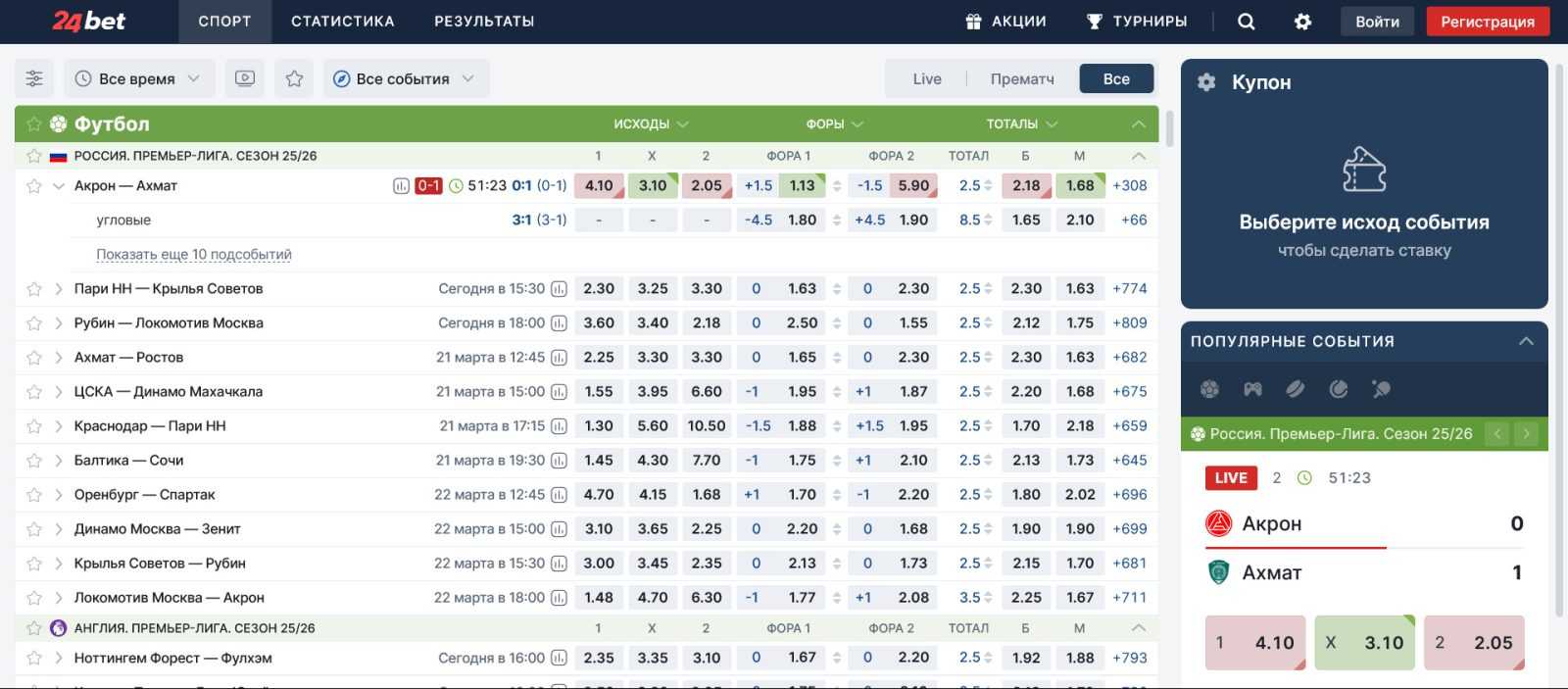
Task: Open statistics icon for Рубин — Локомотив Москва
Action: coord(559,322)
